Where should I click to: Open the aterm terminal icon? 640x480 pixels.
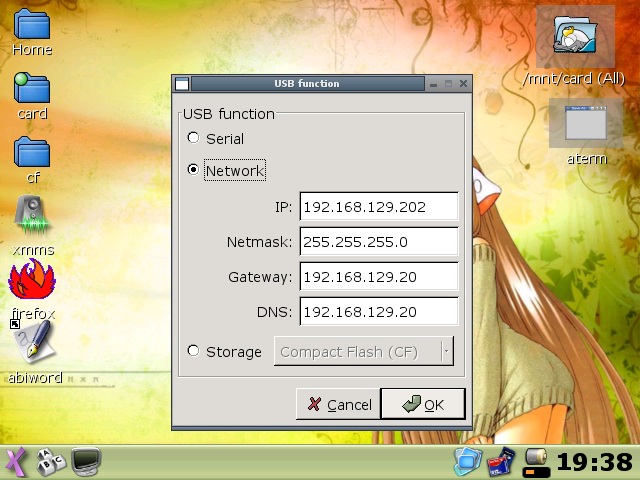[x=586, y=124]
